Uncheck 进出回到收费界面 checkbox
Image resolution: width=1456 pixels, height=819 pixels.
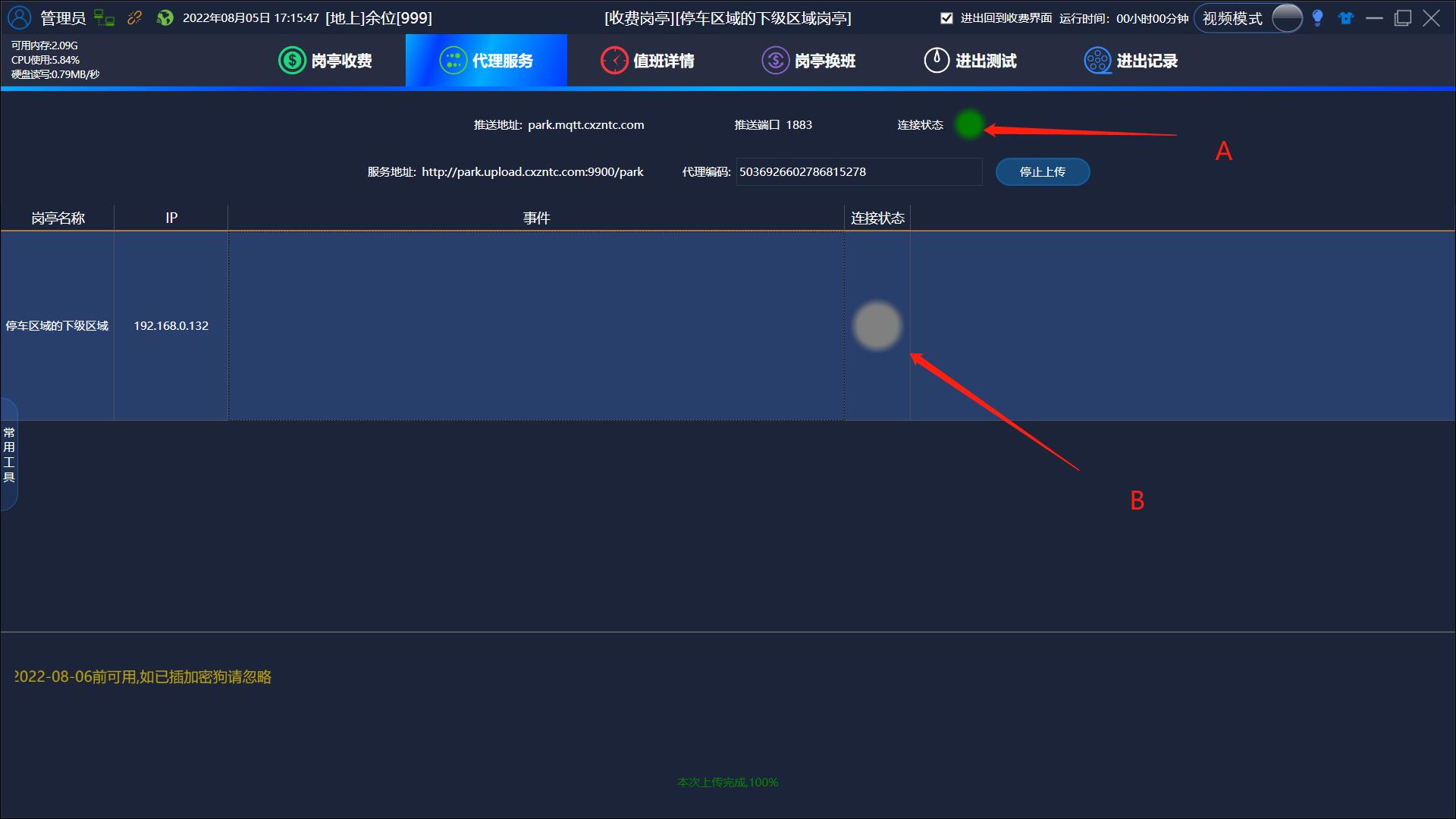pyautogui.click(x=946, y=18)
